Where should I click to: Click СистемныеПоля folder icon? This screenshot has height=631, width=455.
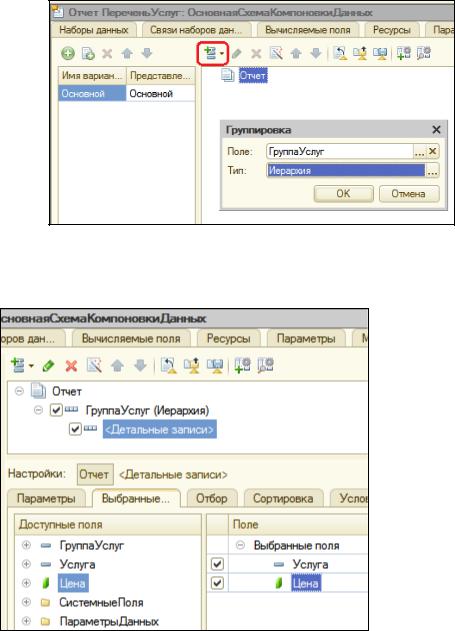point(45,602)
